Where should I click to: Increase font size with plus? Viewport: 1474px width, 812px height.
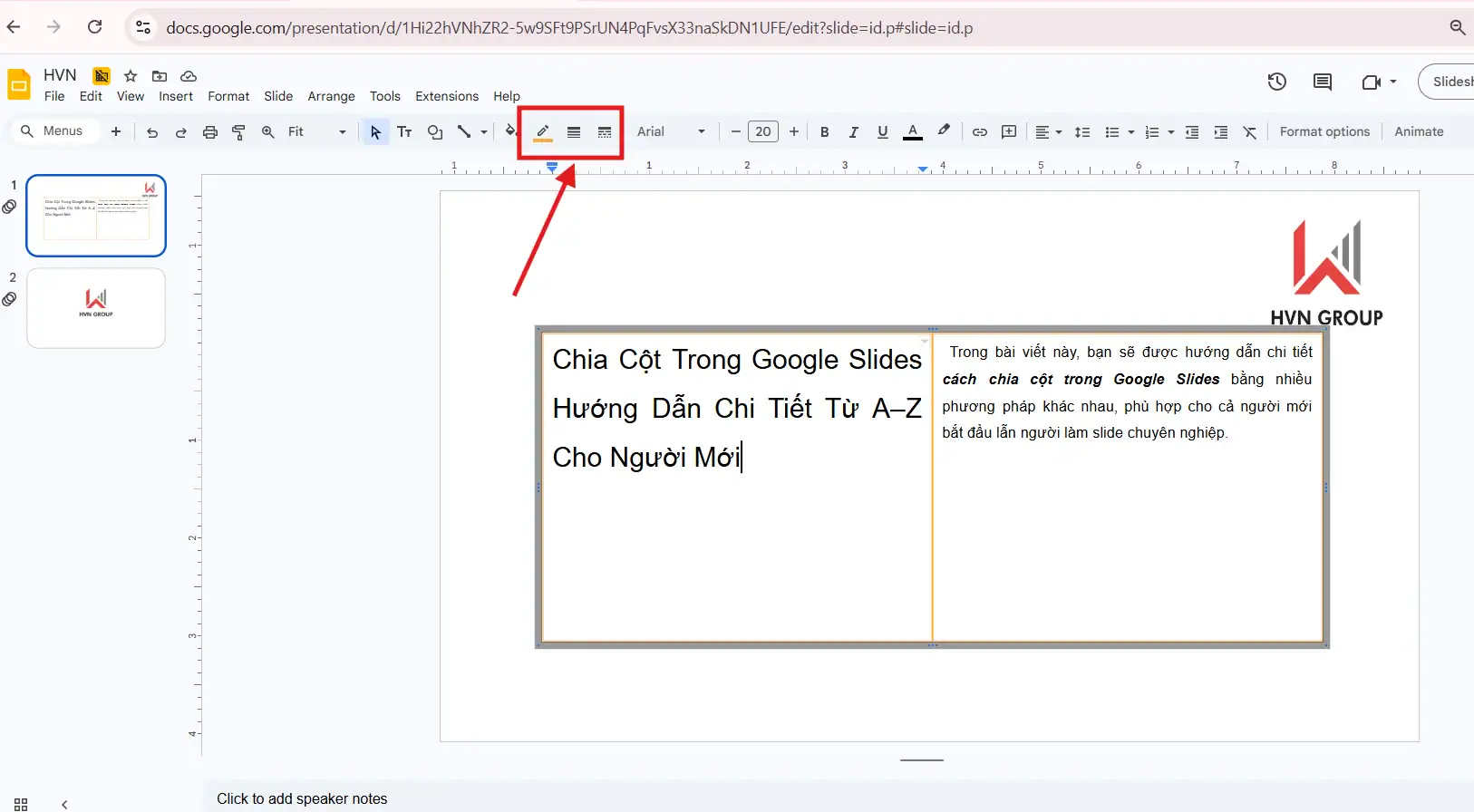(x=794, y=132)
